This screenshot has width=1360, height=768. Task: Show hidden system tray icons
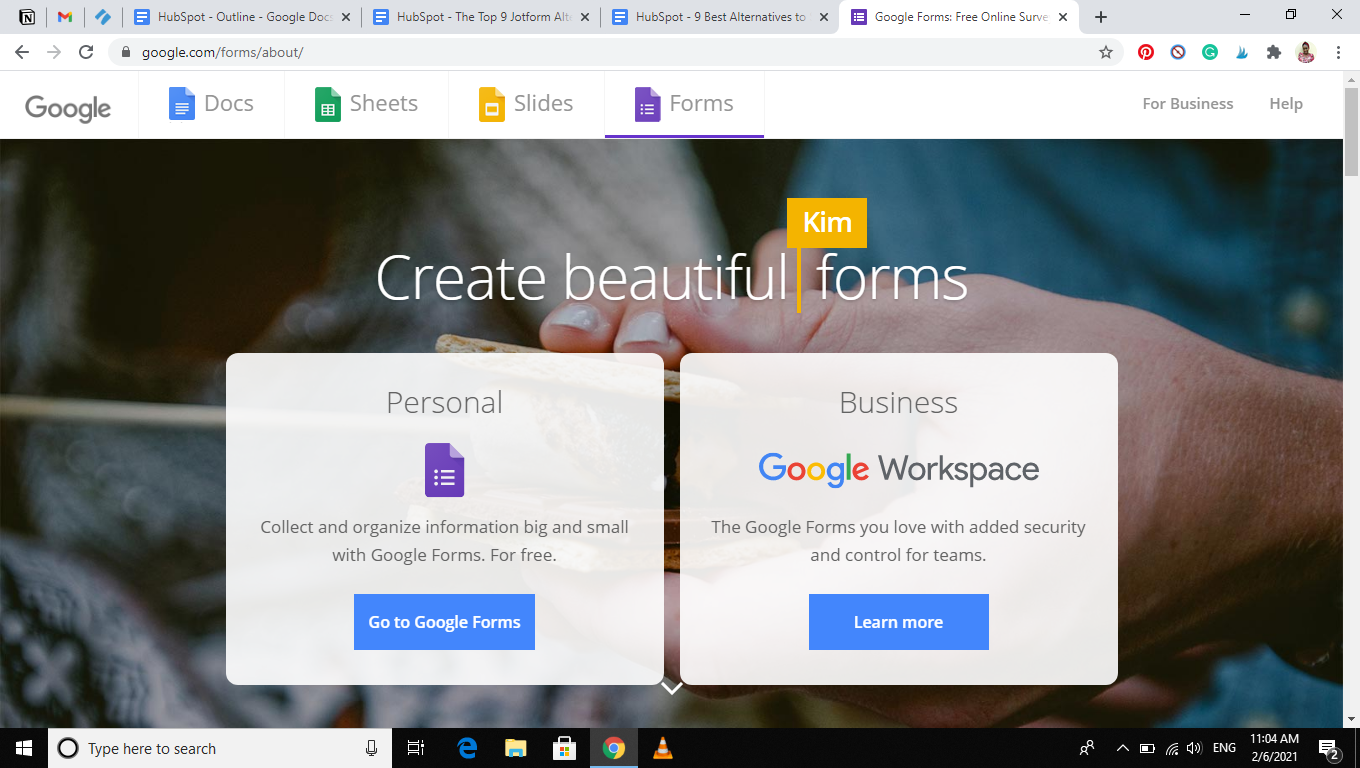pos(1122,748)
